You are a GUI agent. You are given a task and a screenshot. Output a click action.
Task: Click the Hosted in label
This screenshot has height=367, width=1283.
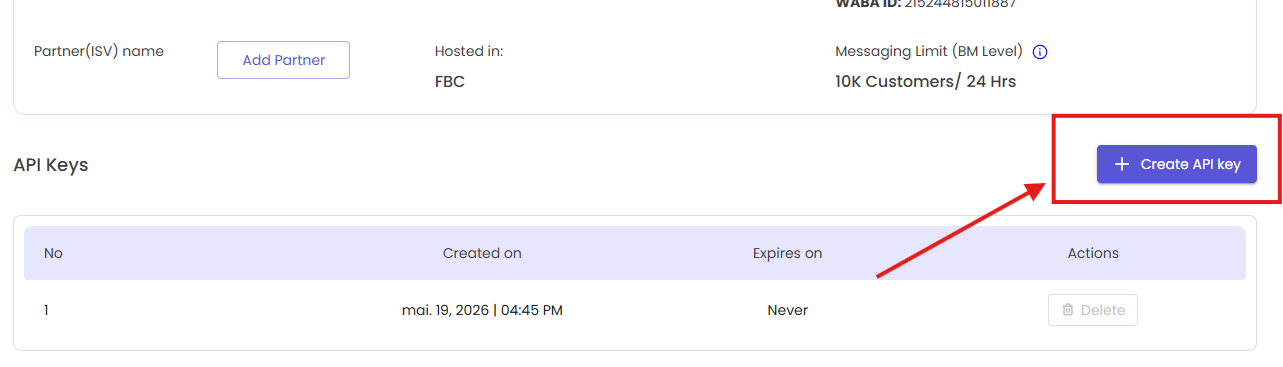(x=469, y=51)
